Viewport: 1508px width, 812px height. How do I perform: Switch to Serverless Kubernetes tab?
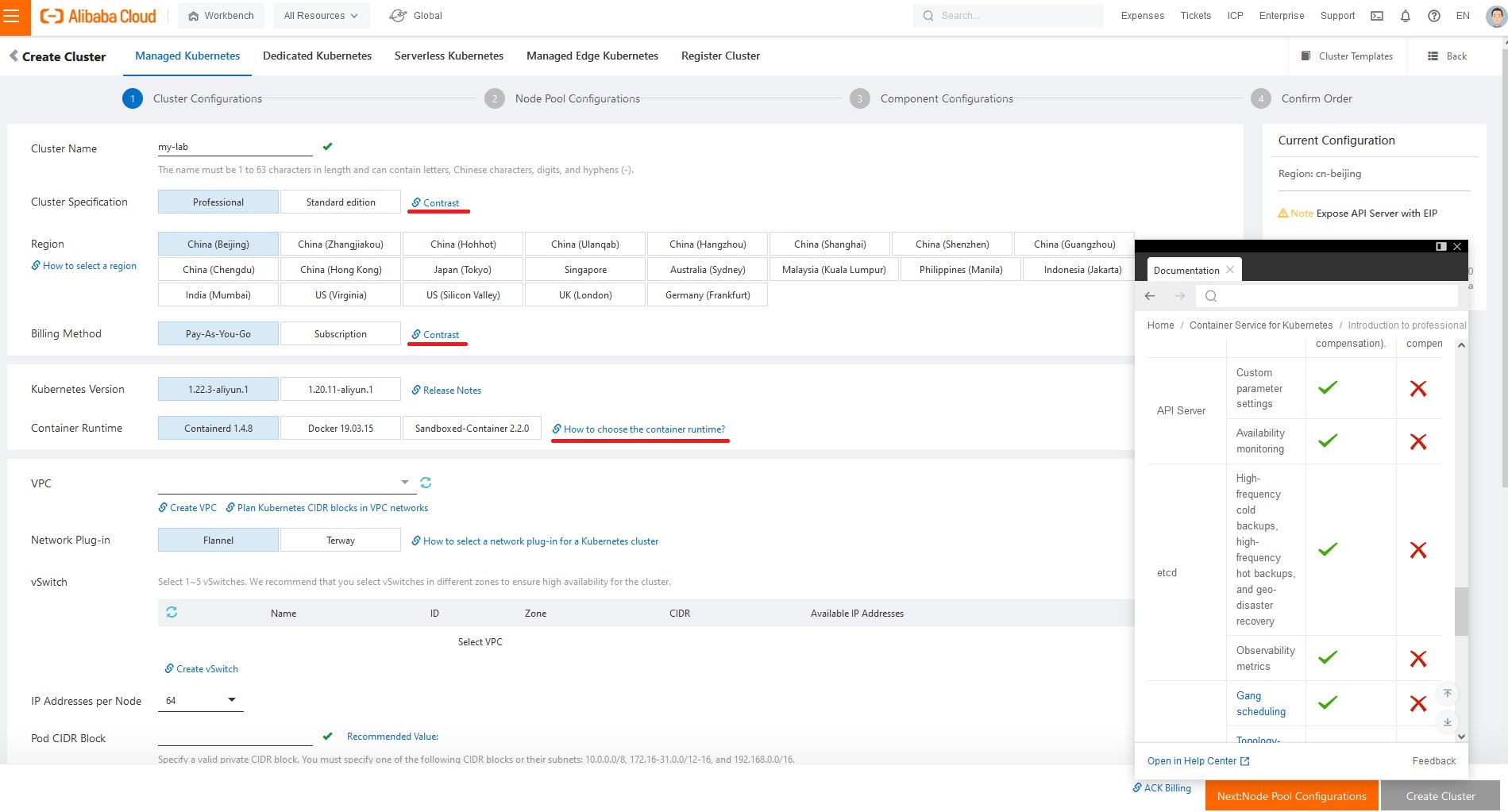tap(449, 56)
